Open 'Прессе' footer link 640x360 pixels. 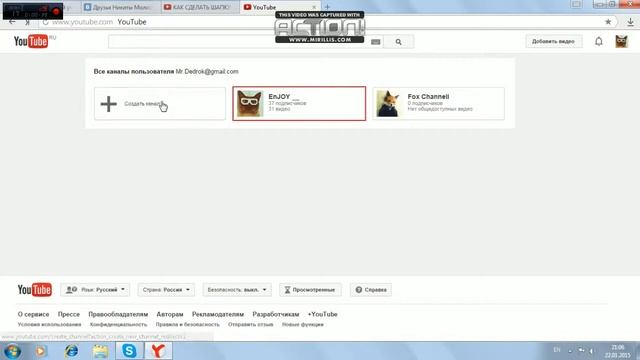[69, 314]
